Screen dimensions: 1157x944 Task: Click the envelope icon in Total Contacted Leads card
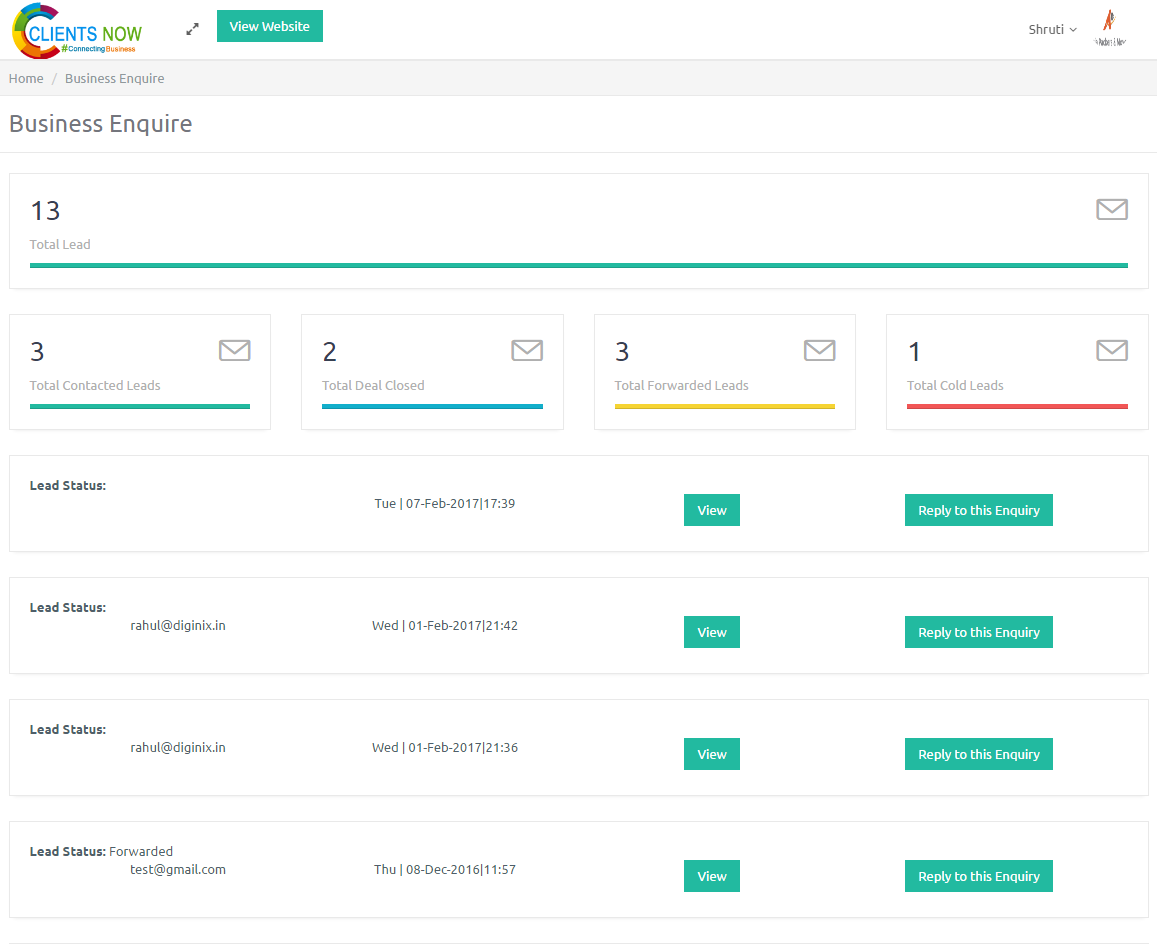click(235, 351)
